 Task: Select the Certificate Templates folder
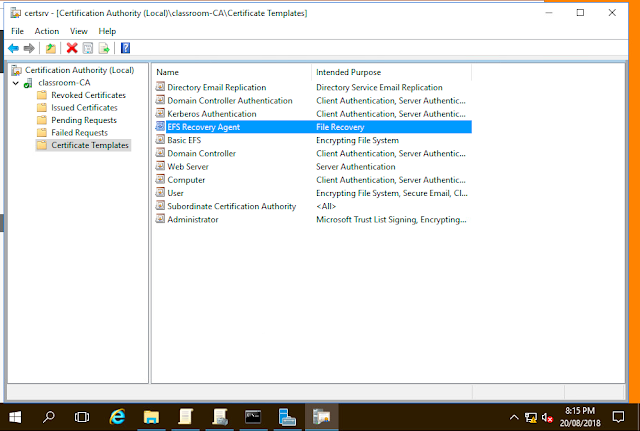click(x=90, y=145)
